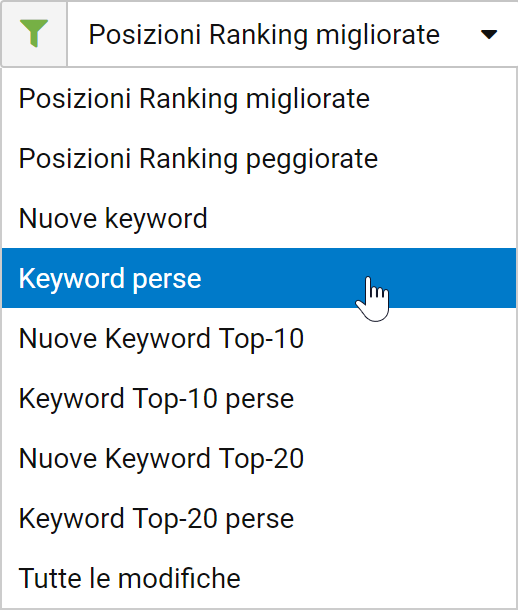
Task: Select Posizioni Ranking migliorate from the list
Action: click(x=259, y=98)
